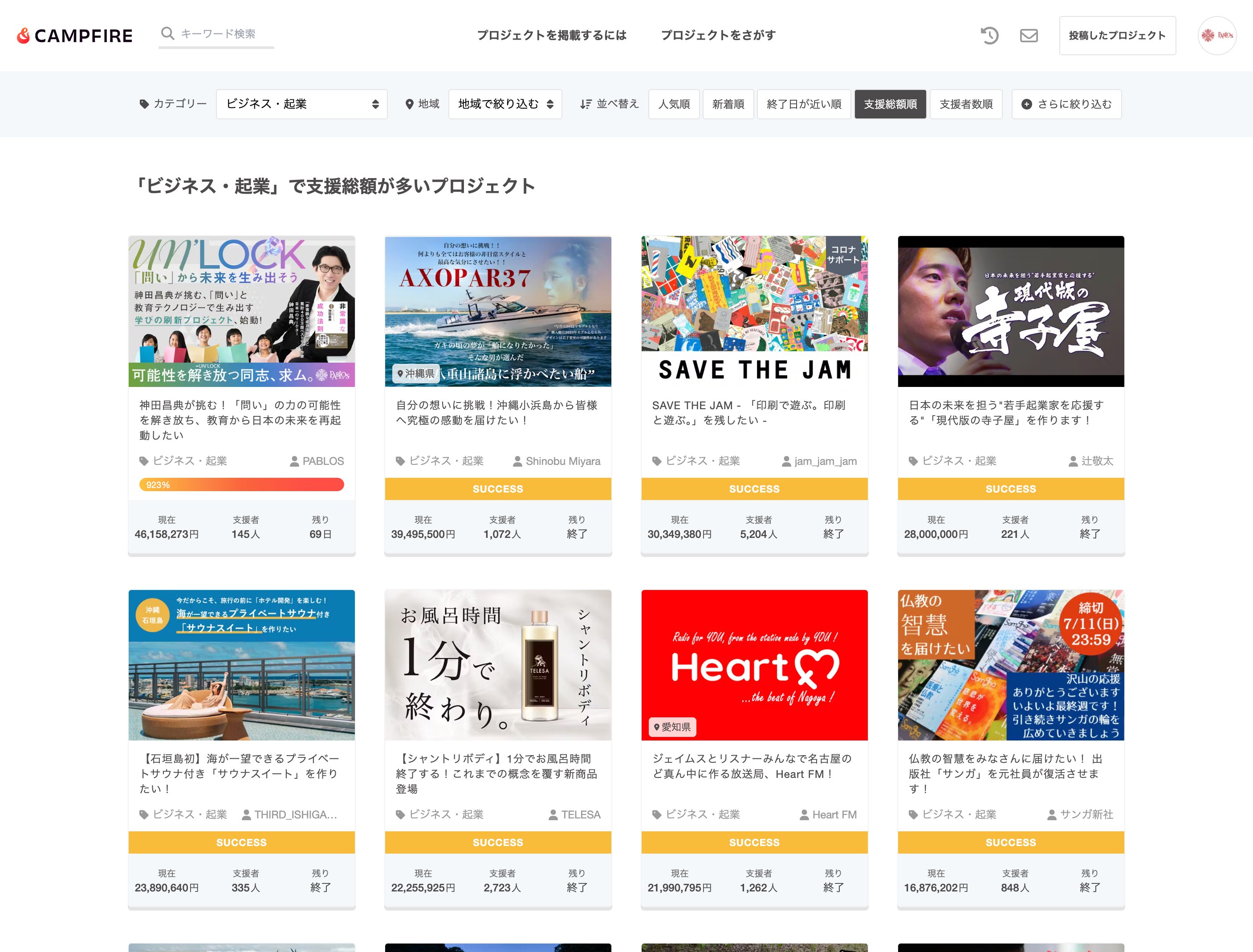Screen dimensions: 1253x952
Task: Click TELESA owner person icon
Action: 553,815
